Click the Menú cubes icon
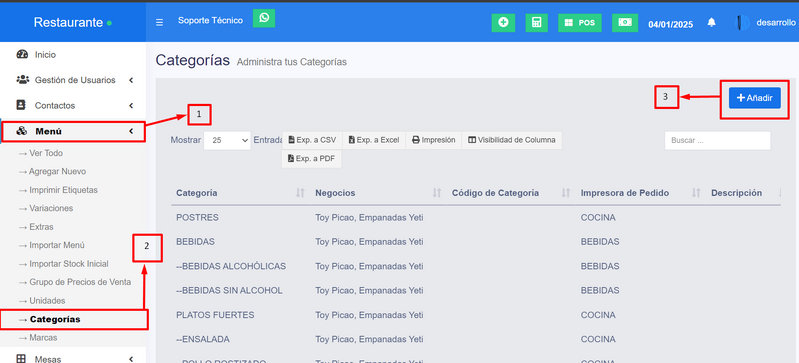The height and width of the screenshot is (363, 799). tap(21, 132)
